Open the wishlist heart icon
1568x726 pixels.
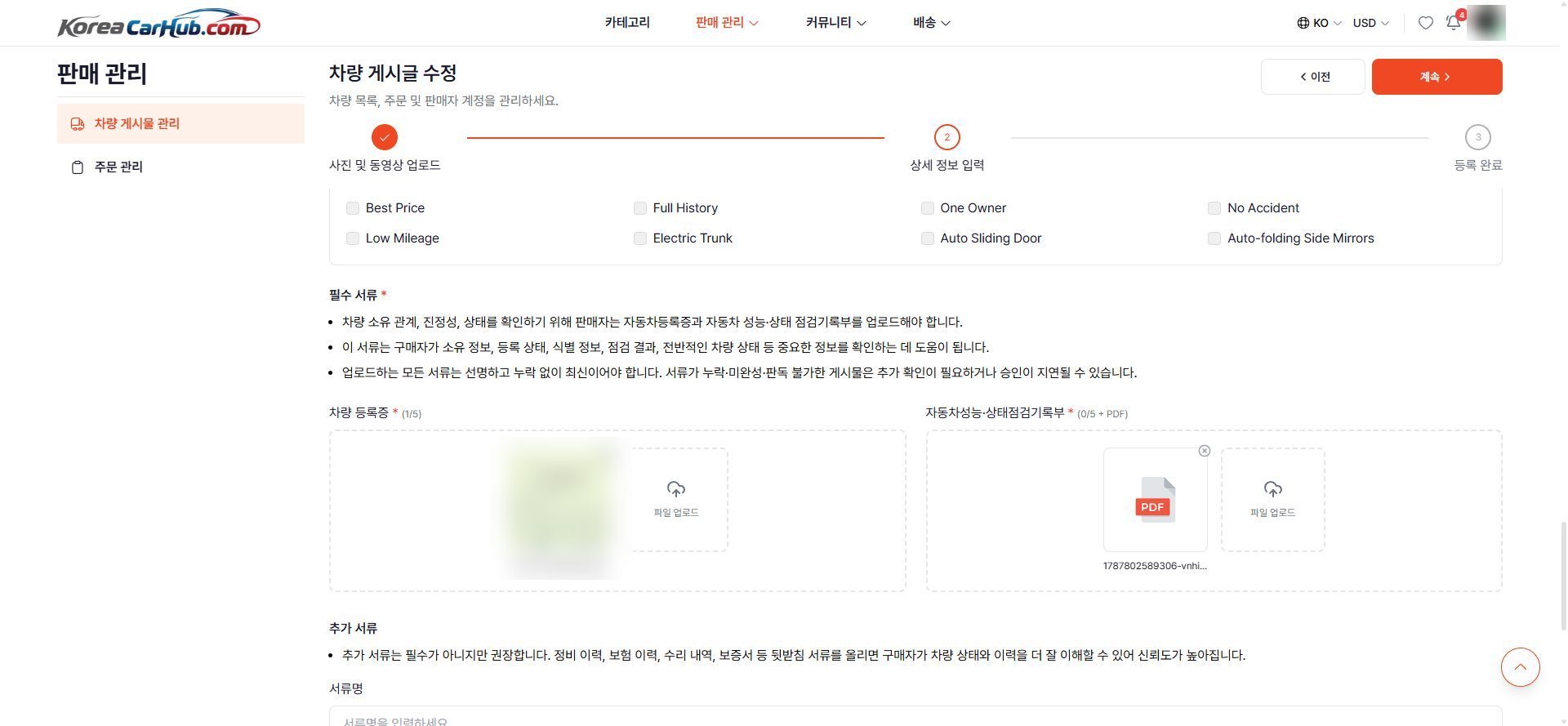1425,23
